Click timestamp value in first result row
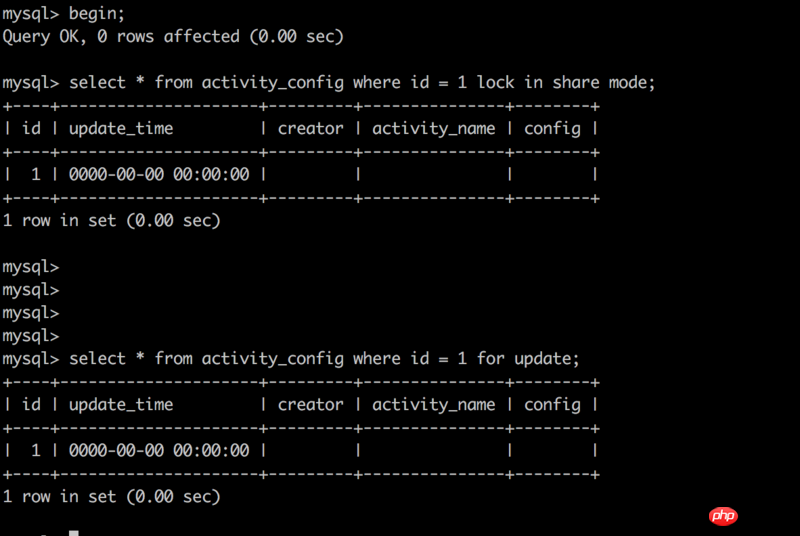 tap(159, 174)
